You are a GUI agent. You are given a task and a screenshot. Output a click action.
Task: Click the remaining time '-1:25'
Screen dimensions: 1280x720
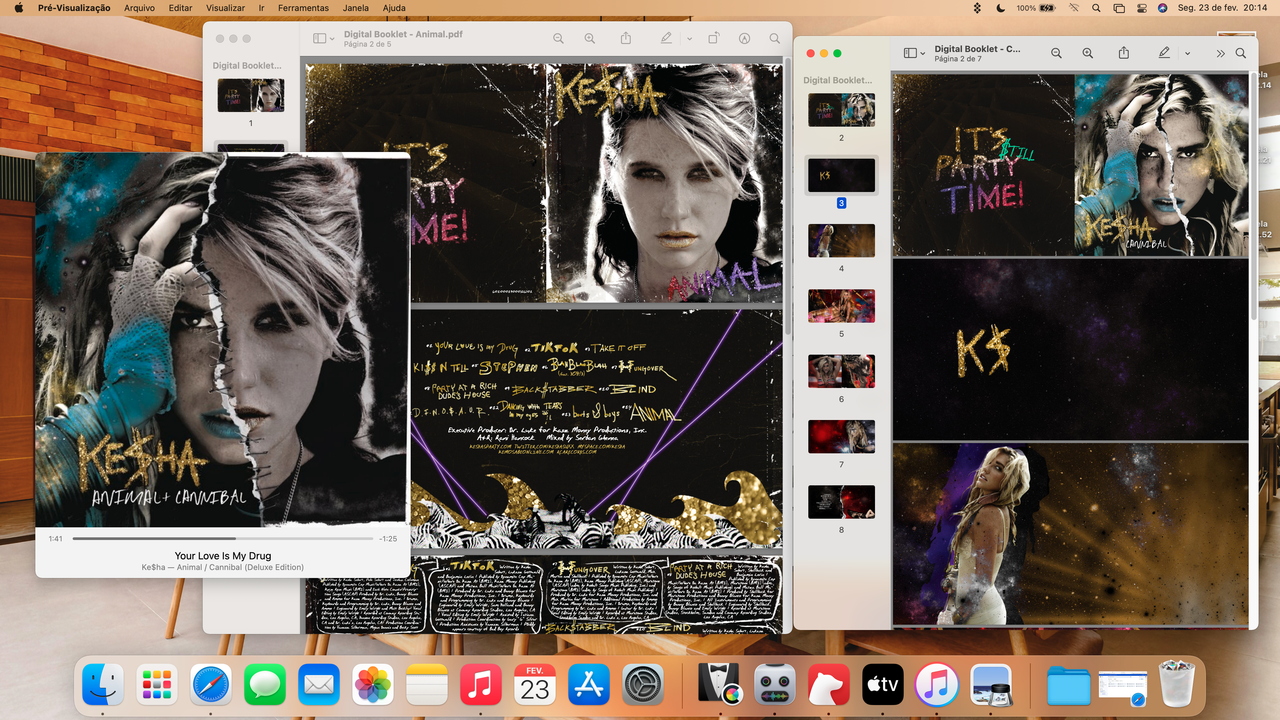coord(388,539)
